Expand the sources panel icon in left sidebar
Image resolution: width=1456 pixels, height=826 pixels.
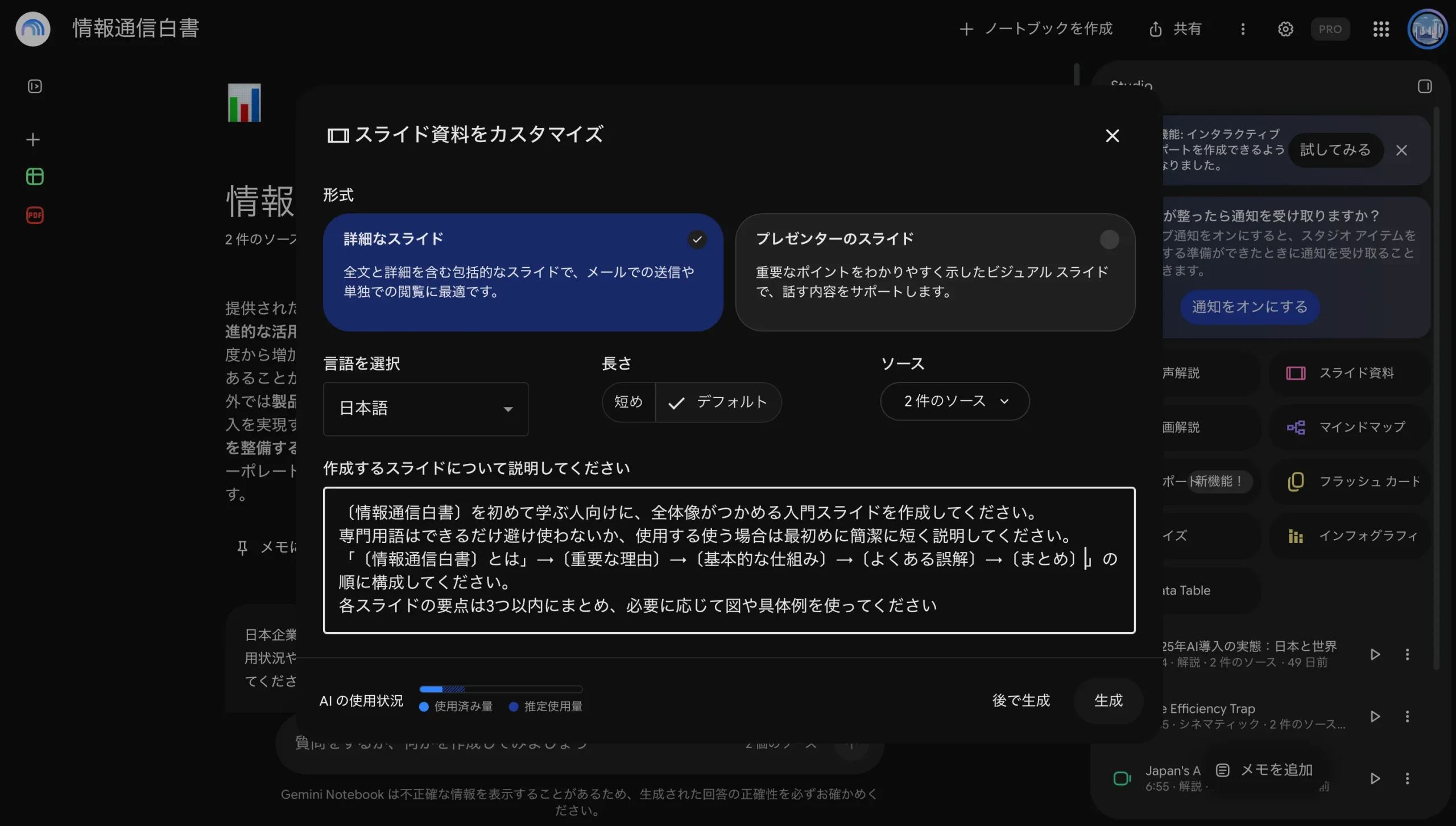(35, 86)
